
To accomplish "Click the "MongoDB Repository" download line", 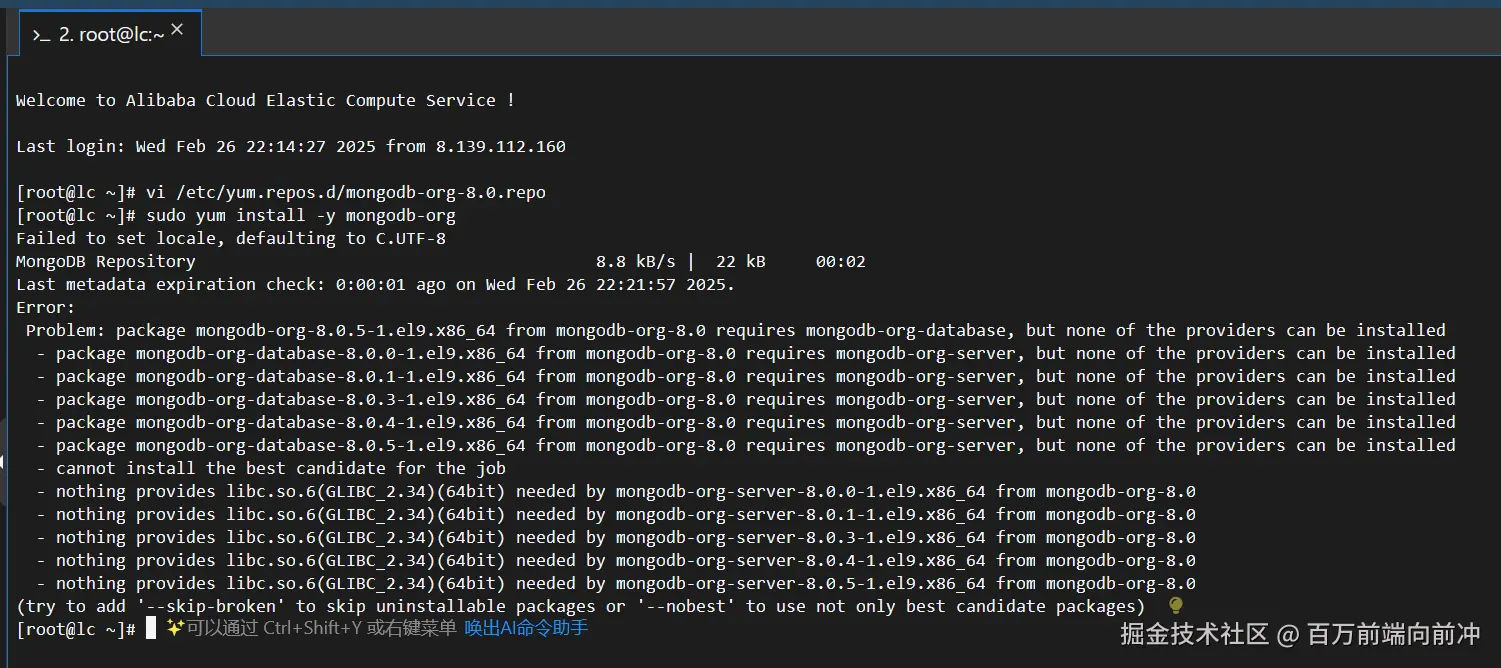I will pos(105,261).
